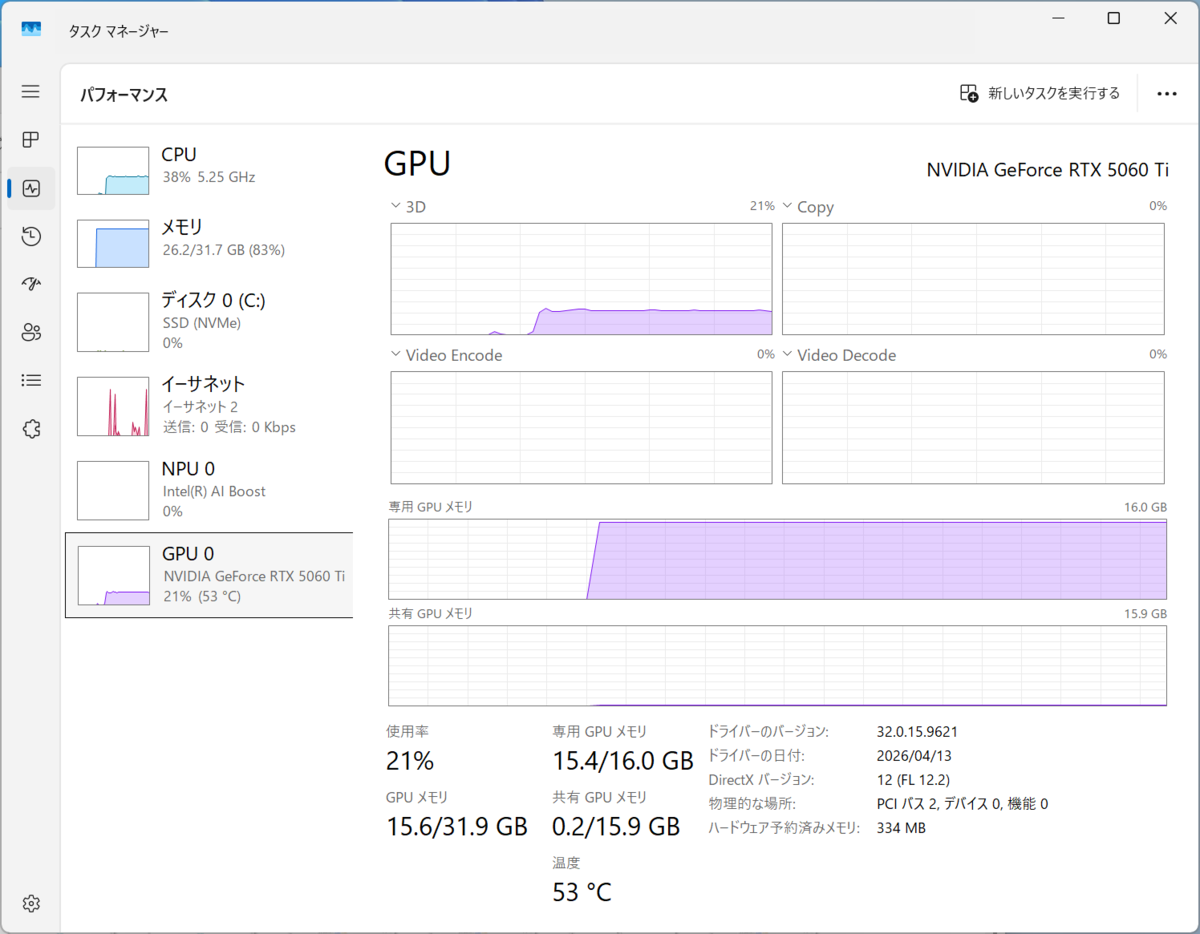Image resolution: width=1200 pixels, height=934 pixels.
Task: Click 新しいタスクを実行する button
Action: (1040, 93)
